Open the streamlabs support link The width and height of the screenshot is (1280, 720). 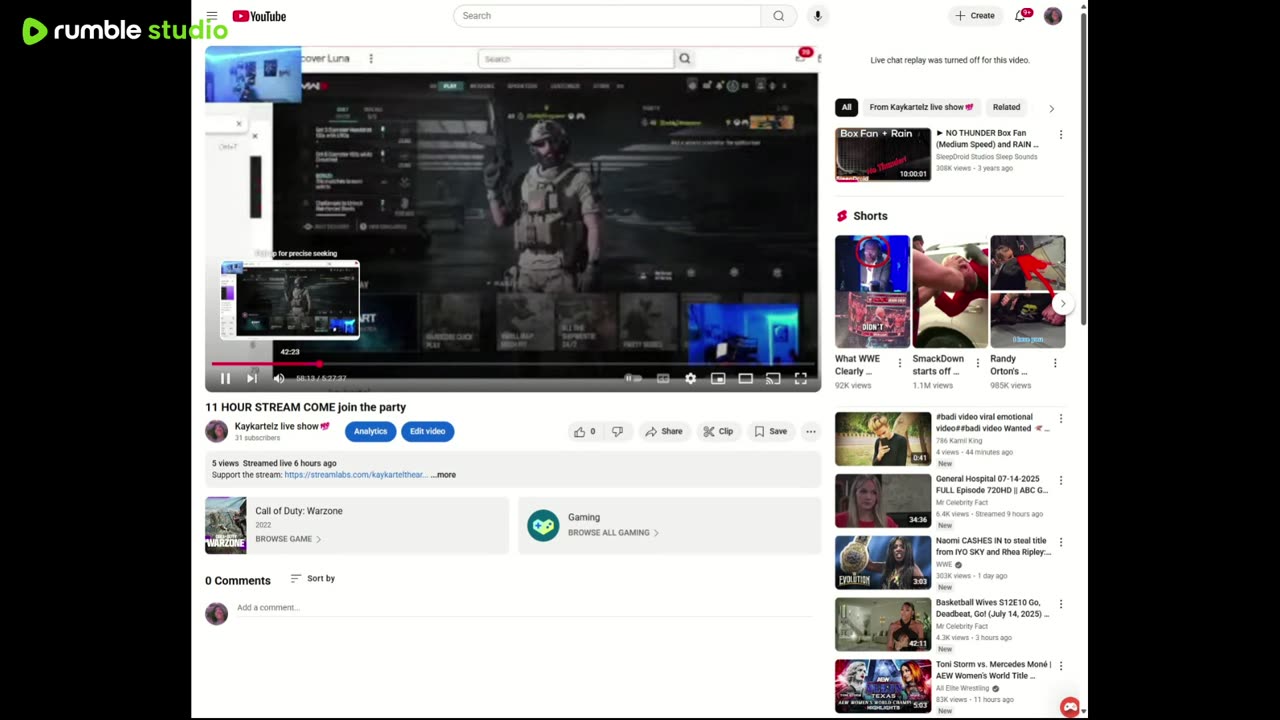[355, 475]
